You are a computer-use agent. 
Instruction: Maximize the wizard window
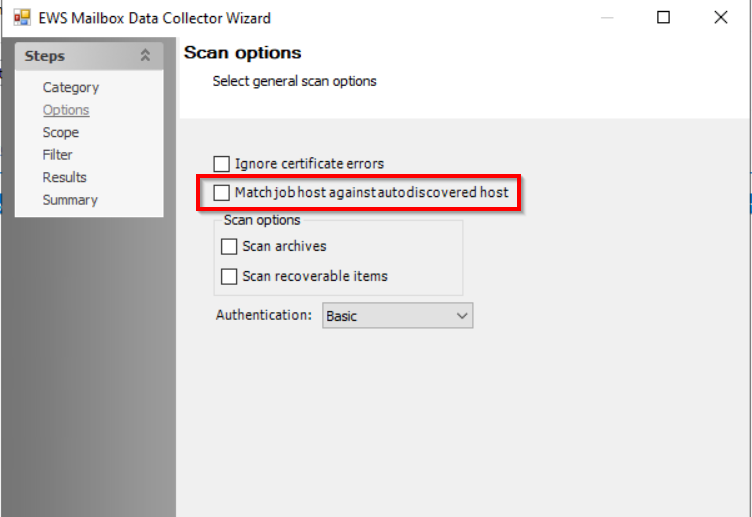[x=663, y=18]
